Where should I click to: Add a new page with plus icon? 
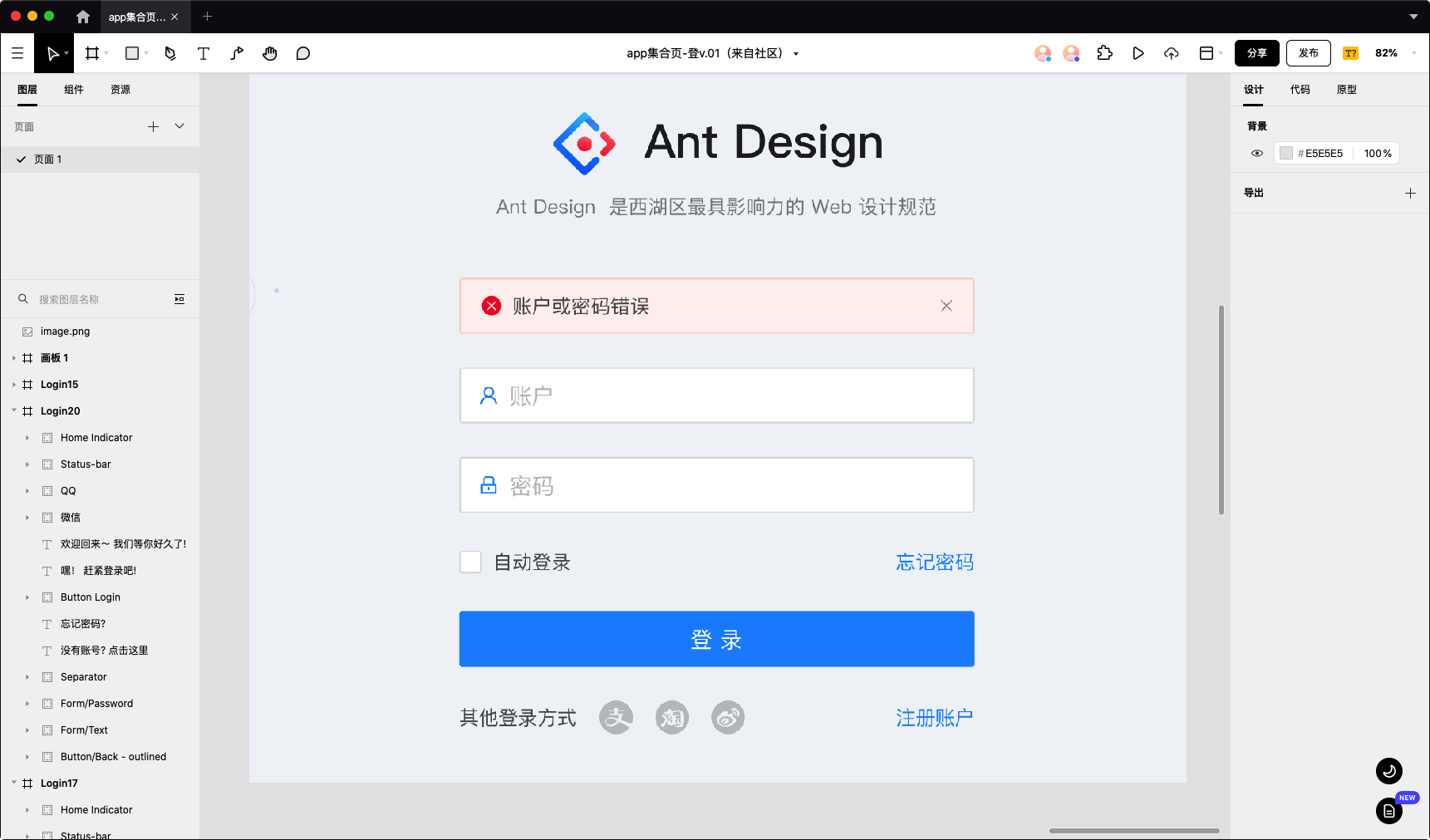pos(153,126)
